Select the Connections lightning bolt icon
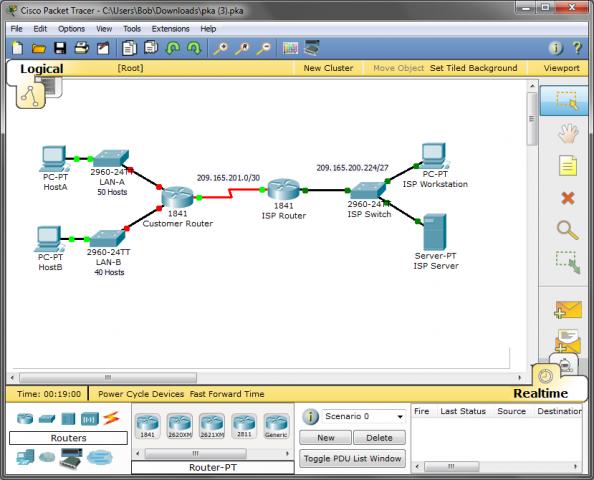Screen dimensions: 594x480 [x=111, y=418]
